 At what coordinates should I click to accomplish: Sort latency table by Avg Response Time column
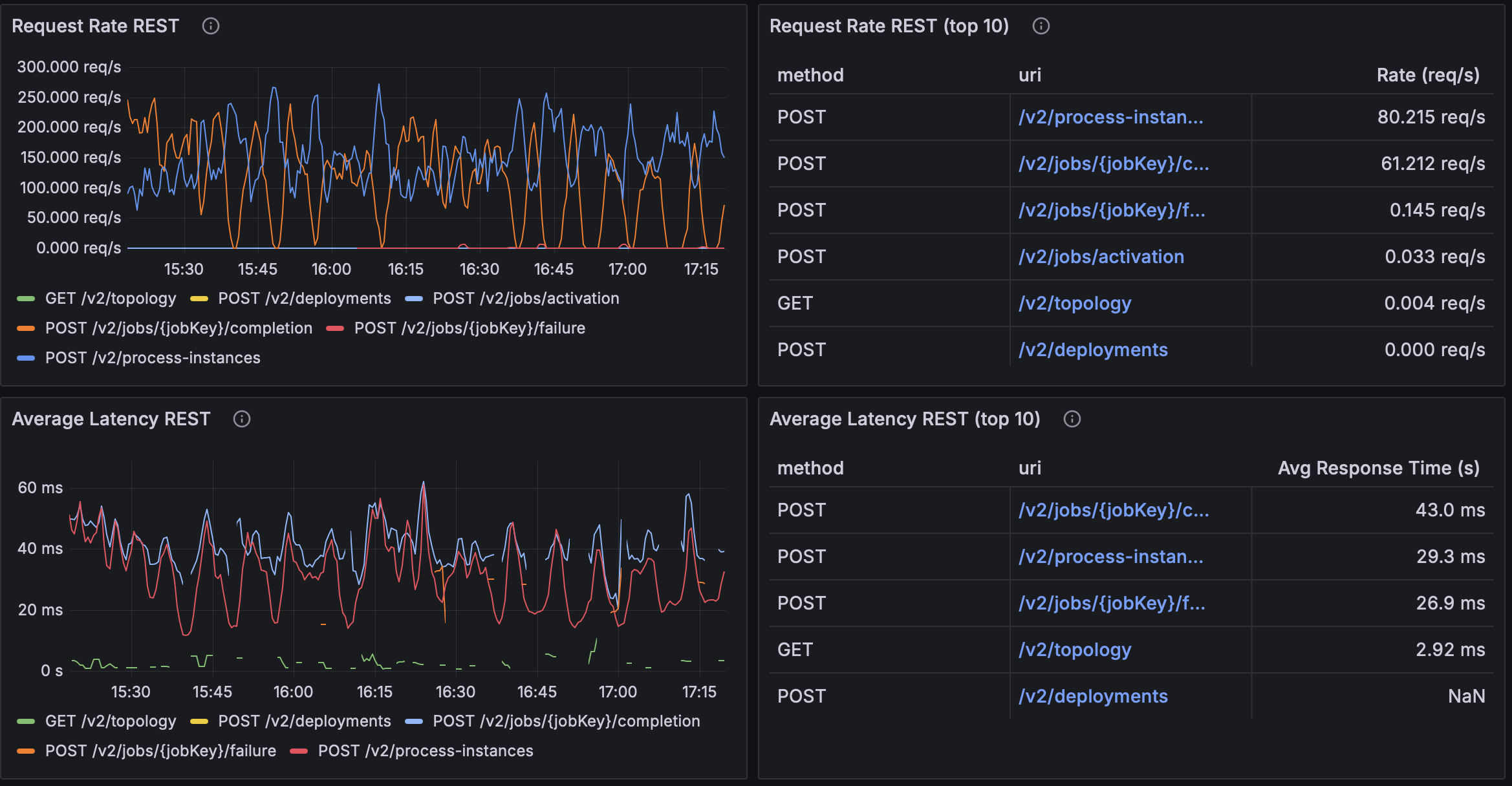click(1378, 468)
